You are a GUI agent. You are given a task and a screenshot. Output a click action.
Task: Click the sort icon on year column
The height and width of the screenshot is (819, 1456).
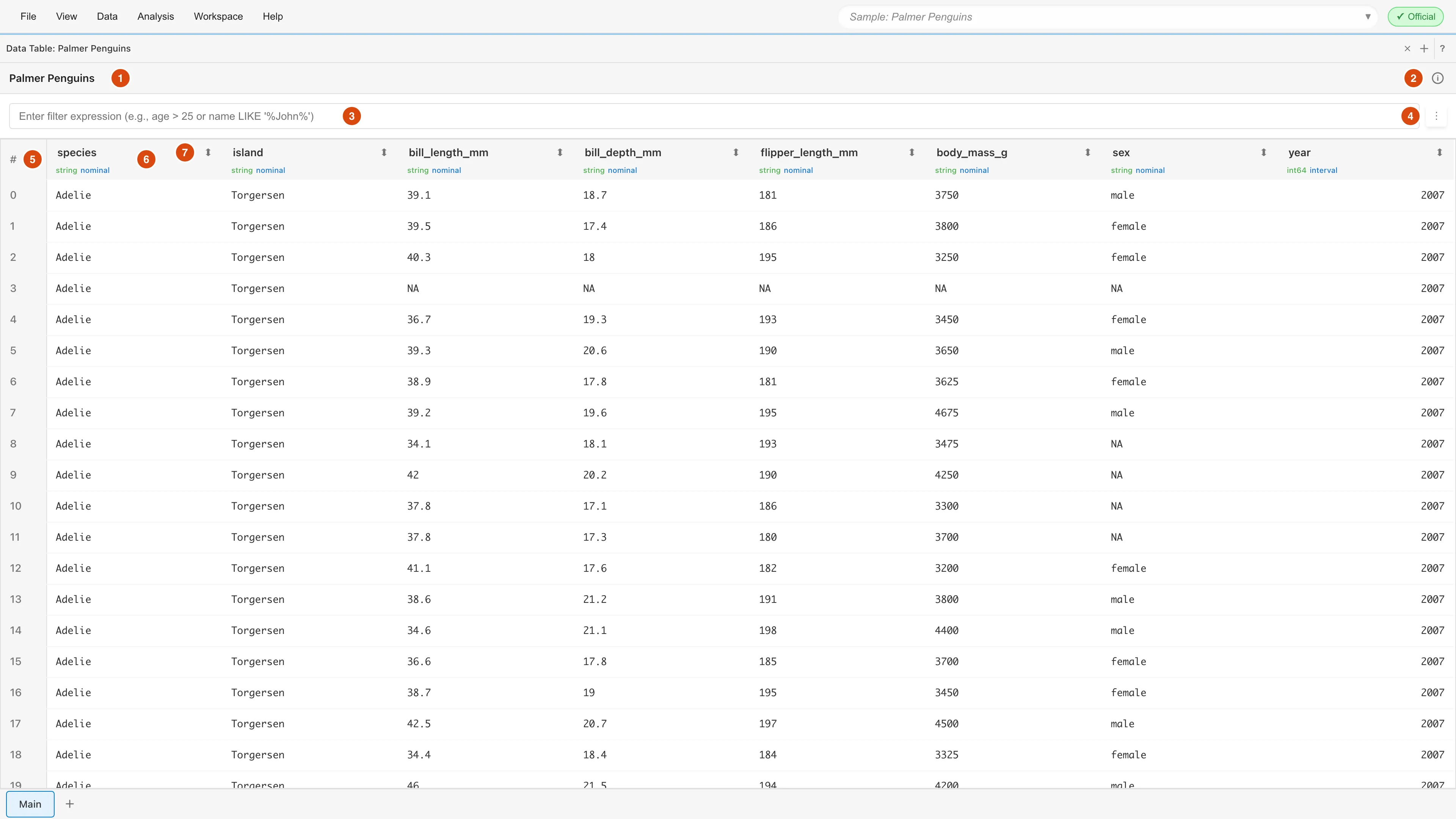tap(1440, 152)
